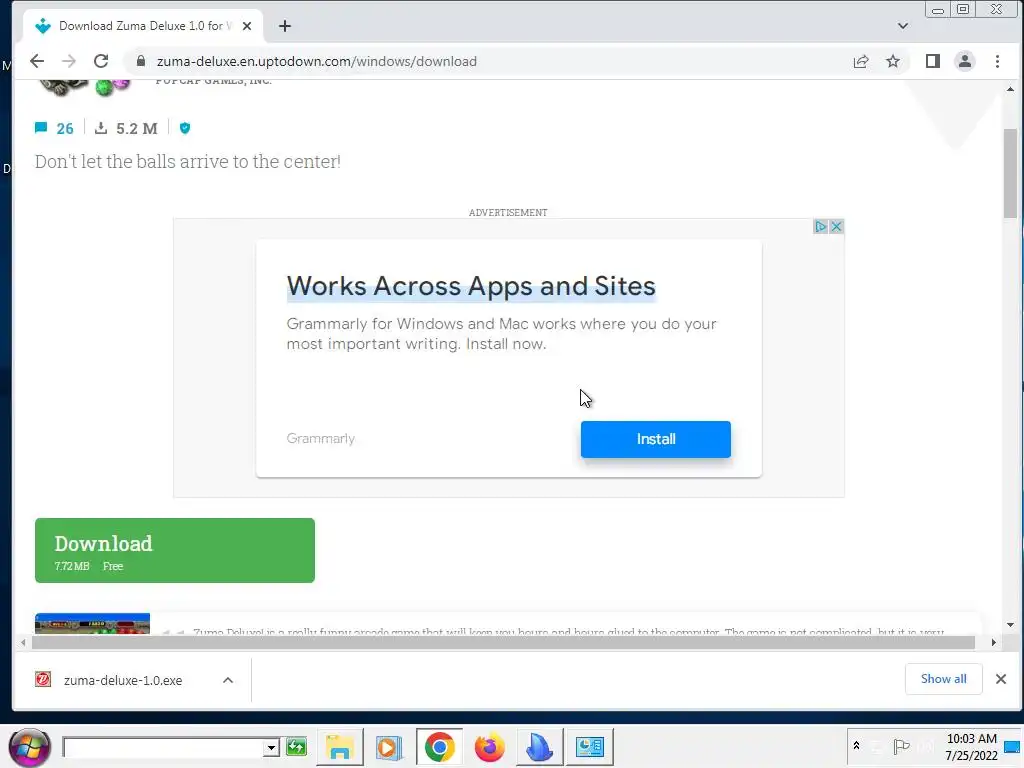Open the control panel taskbar icon
Image resolution: width=1024 pixels, height=768 pixels.
coord(590,747)
